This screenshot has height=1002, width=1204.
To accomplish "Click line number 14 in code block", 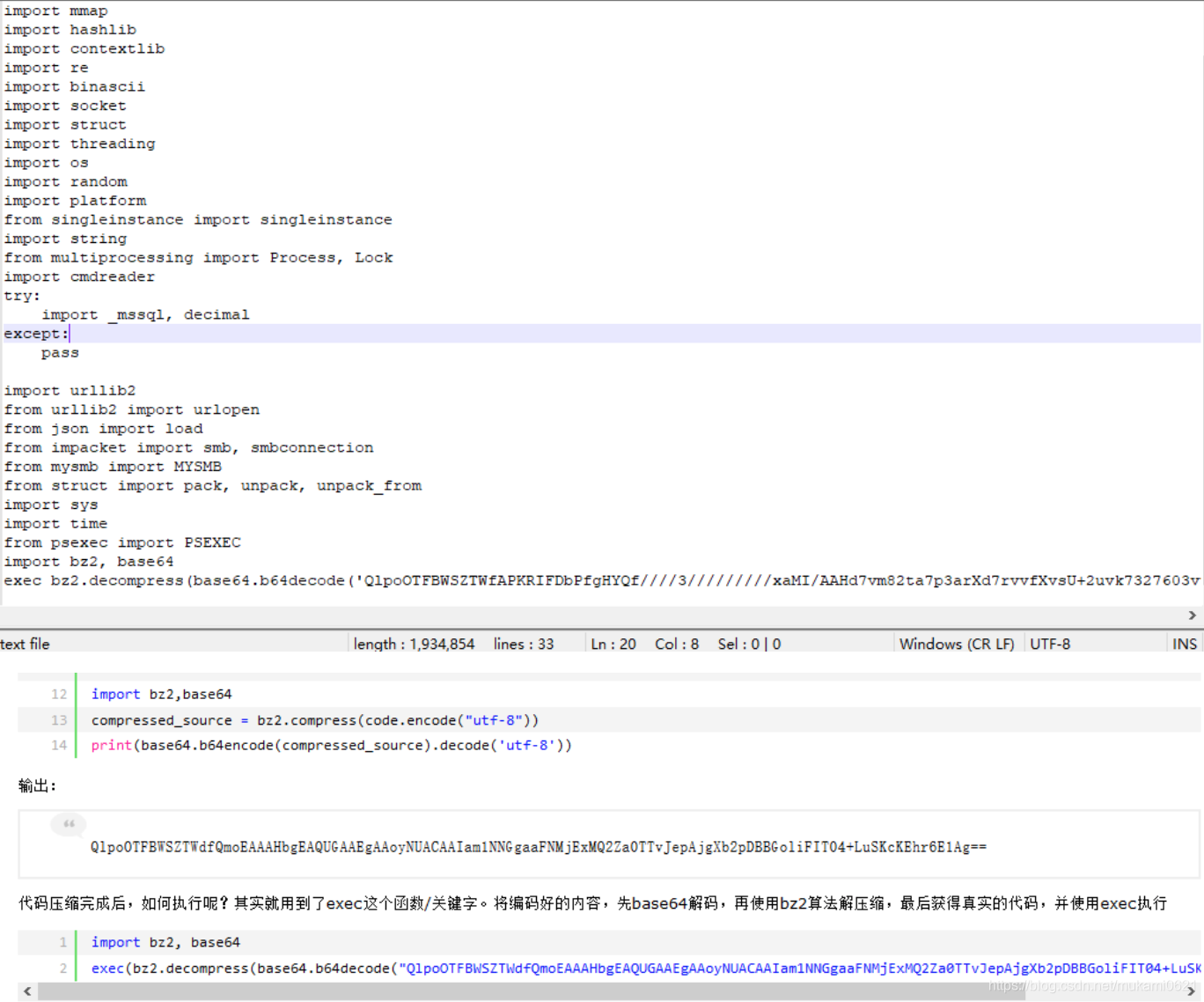I will pyautogui.click(x=59, y=746).
